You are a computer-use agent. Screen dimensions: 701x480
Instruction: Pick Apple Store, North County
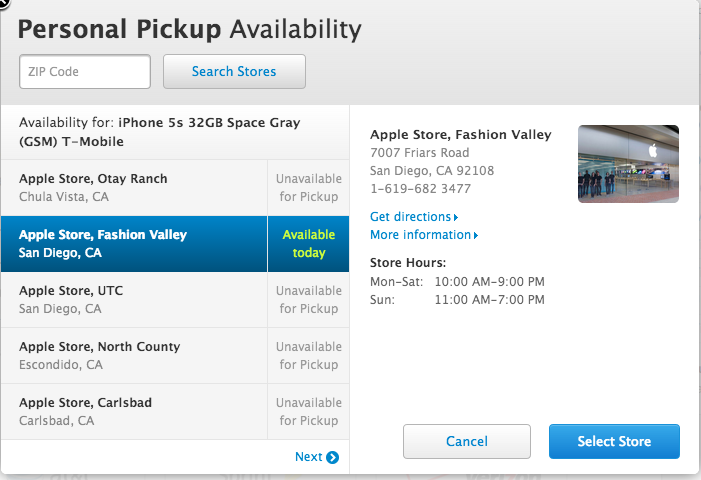(x=134, y=356)
